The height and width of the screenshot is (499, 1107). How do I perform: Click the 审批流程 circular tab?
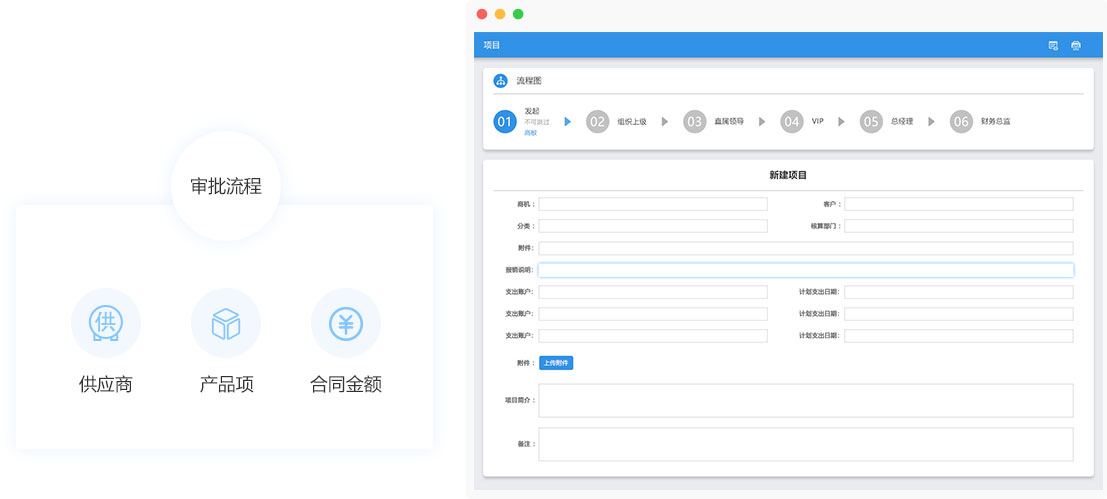tap(225, 186)
